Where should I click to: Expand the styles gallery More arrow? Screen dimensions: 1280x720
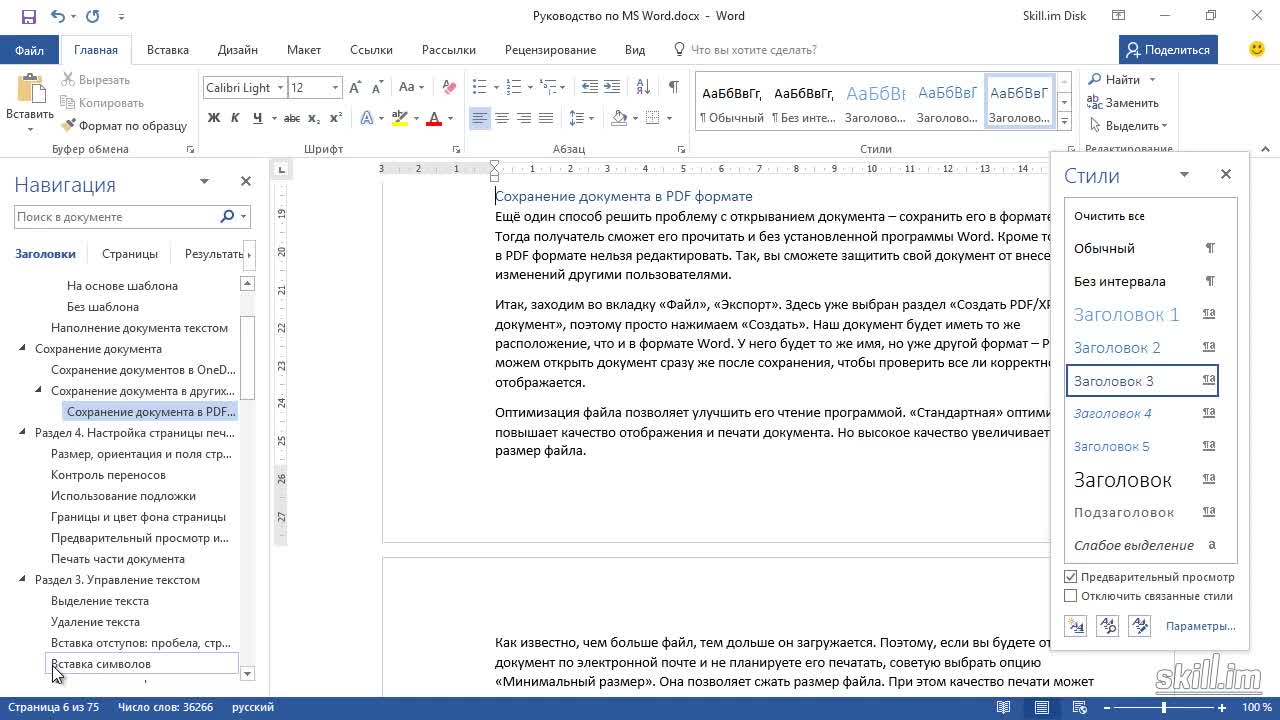(x=1064, y=121)
